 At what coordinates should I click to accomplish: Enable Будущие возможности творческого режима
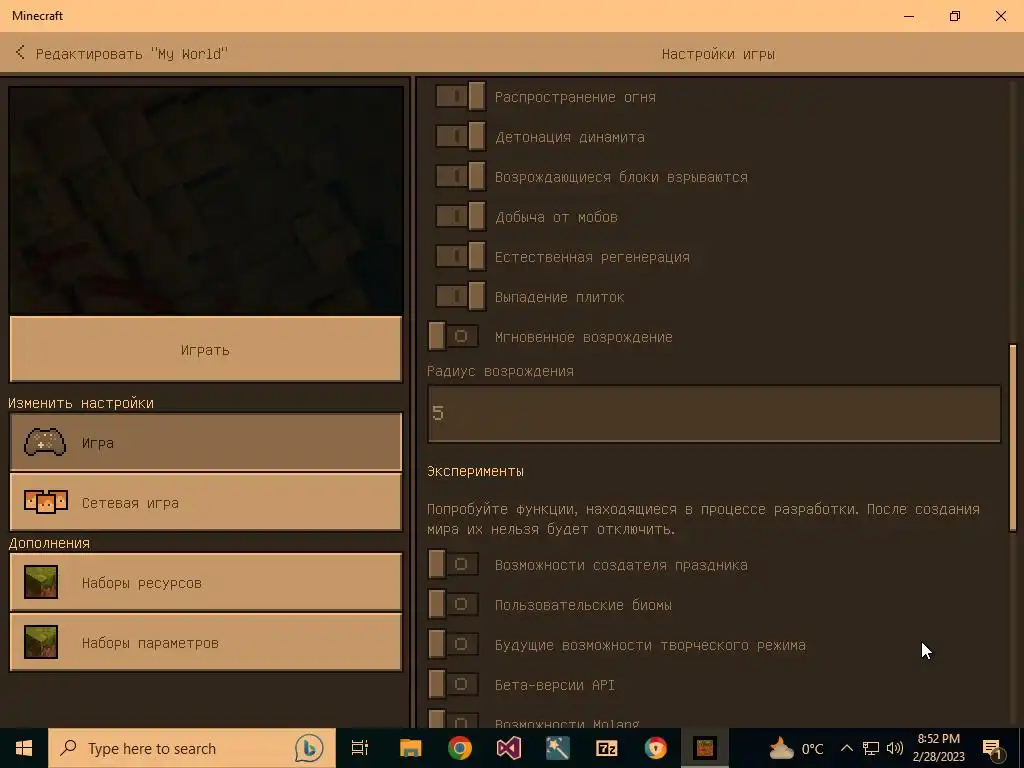(x=453, y=644)
